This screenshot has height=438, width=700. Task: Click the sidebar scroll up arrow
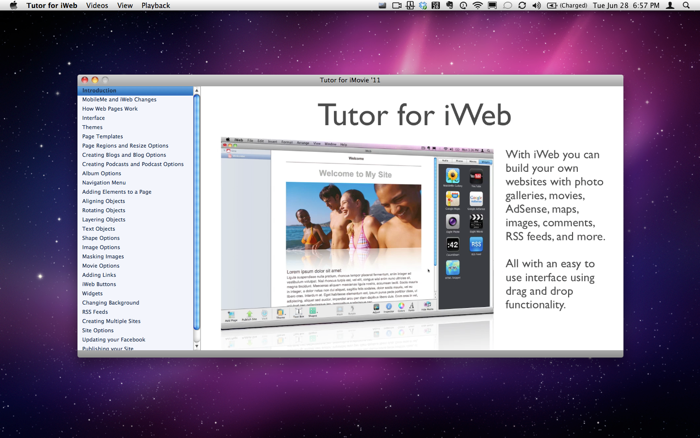[196, 90]
